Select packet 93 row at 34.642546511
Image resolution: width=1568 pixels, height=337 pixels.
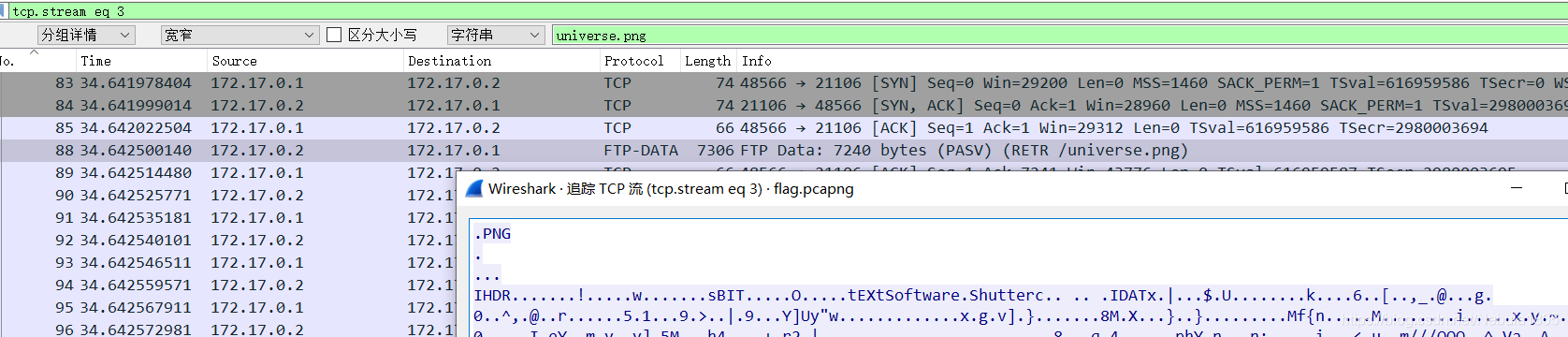point(229,263)
